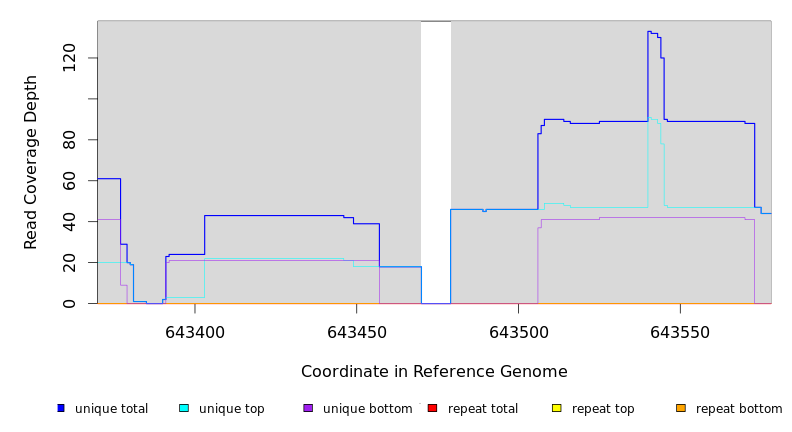Image resolution: width=792 pixels, height=432 pixels.
Task: Select the "repeat top" legend label
Action: 603,409
